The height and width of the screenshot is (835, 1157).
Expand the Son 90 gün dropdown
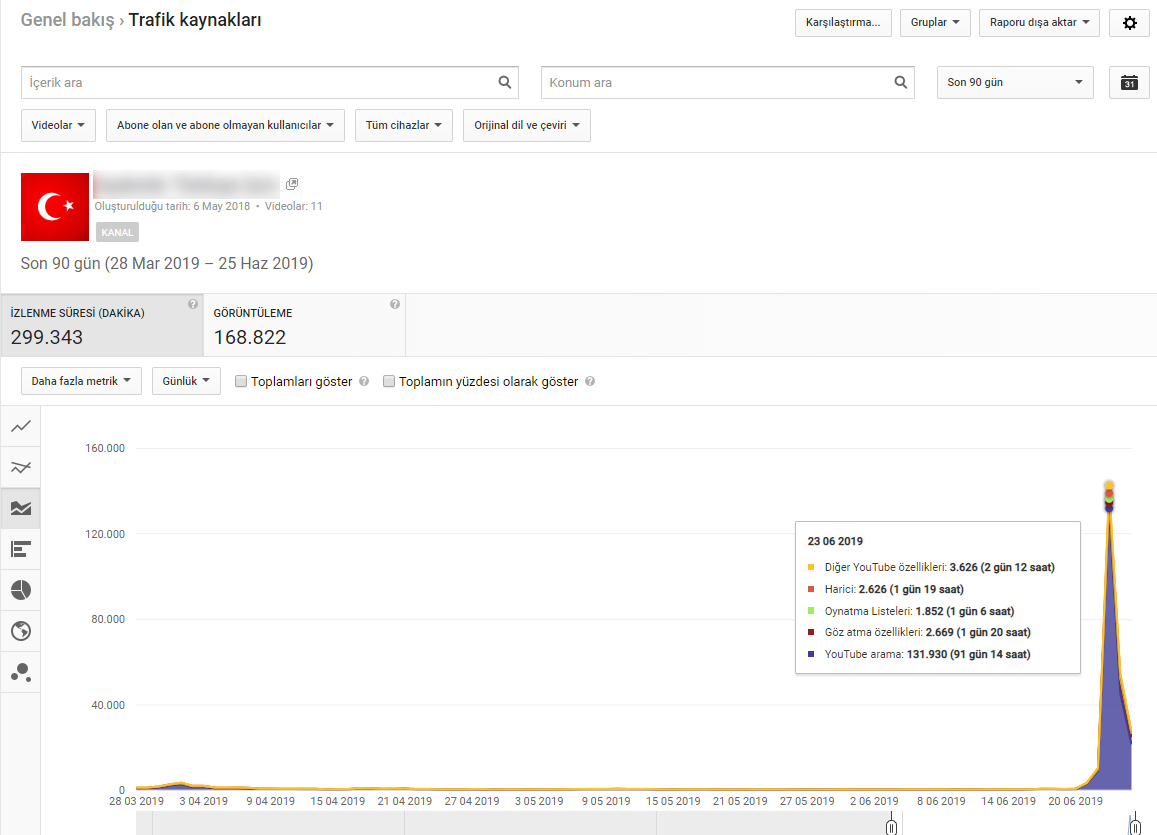[x=1015, y=83]
